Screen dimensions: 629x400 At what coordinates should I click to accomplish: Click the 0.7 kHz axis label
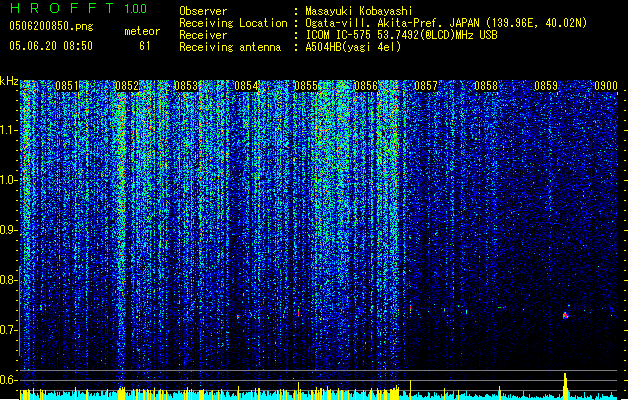[8, 330]
